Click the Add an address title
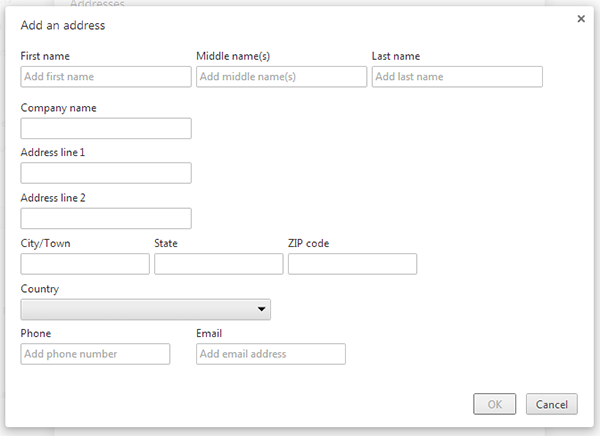The image size is (600, 436). (x=63, y=25)
